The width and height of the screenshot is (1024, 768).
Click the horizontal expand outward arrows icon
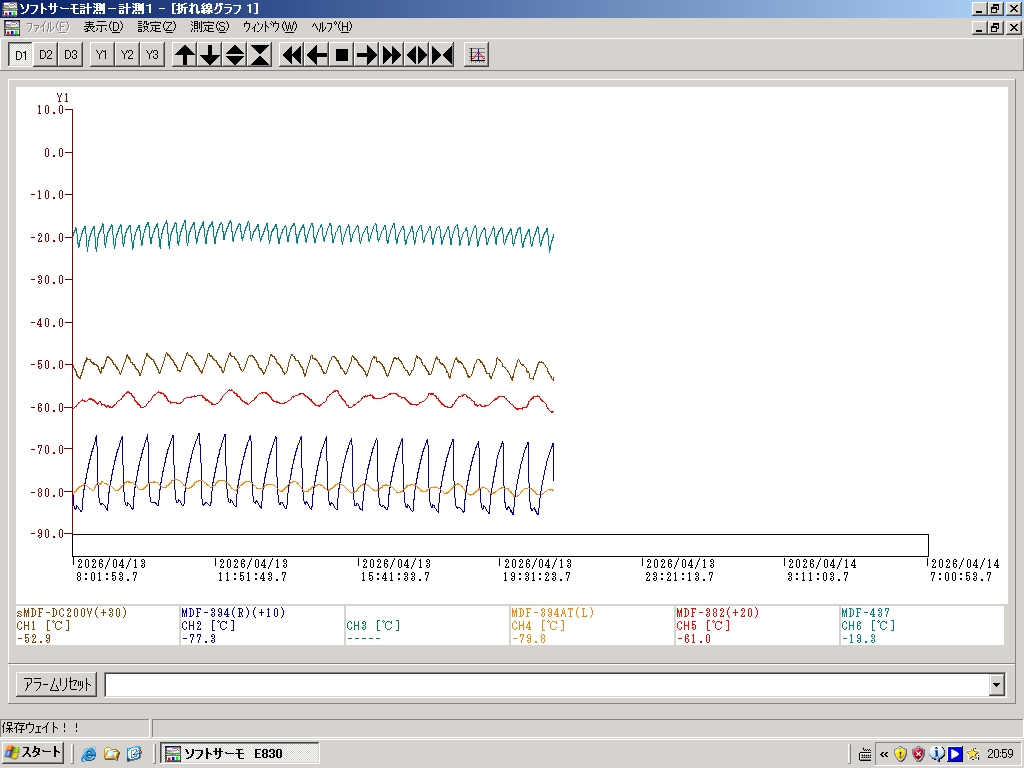[417, 55]
